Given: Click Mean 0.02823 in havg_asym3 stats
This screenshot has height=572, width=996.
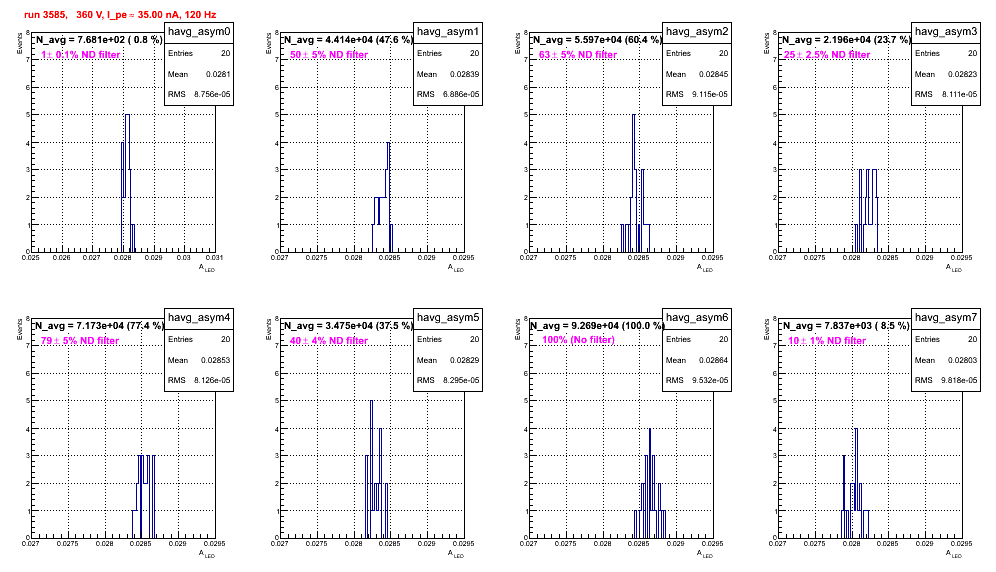Looking at the screenshot, I should tap(946, 74).
